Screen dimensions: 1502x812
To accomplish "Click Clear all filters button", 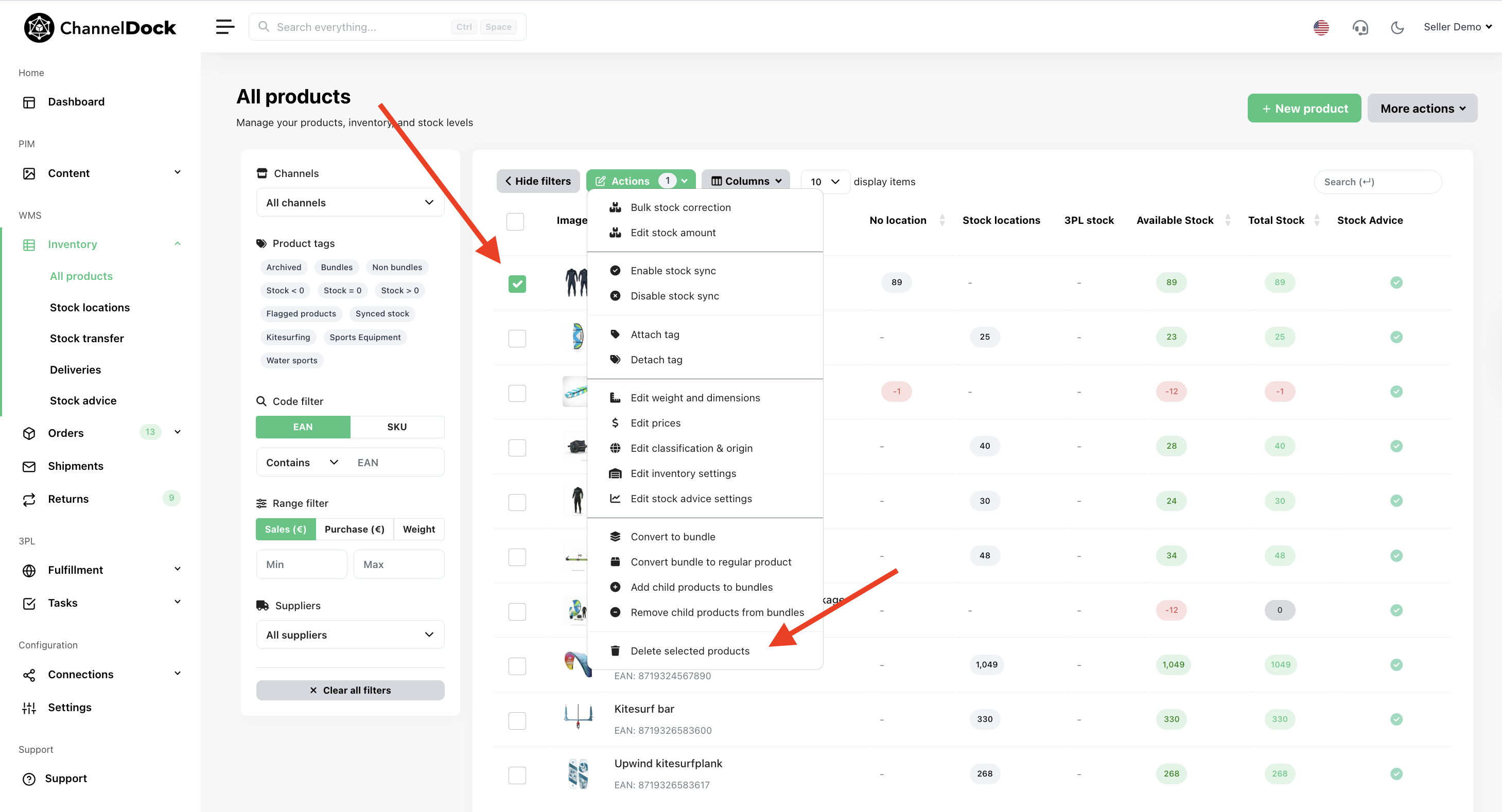I will (x=350, y=690).
